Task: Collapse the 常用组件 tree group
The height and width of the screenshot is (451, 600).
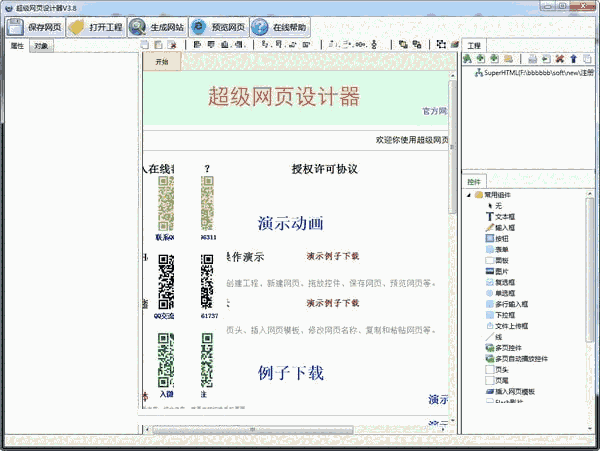Action: click(469, 195)
